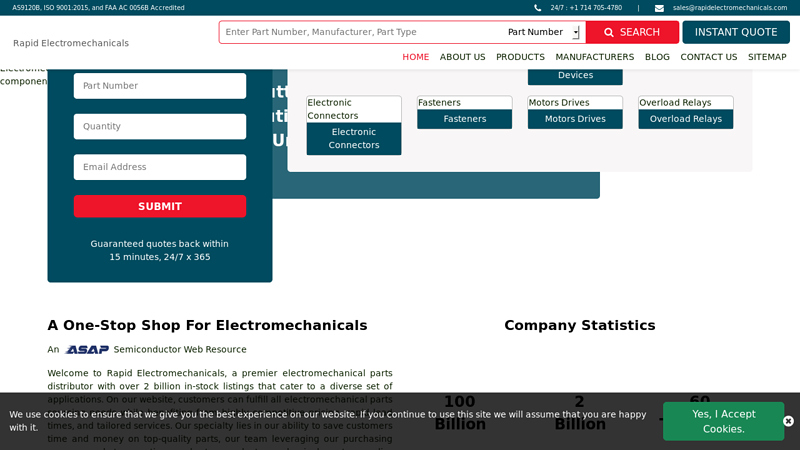The height and width of the screenshot is (450, 800).
Task: Focus the Part Number field in quote form
Action: 160,86
